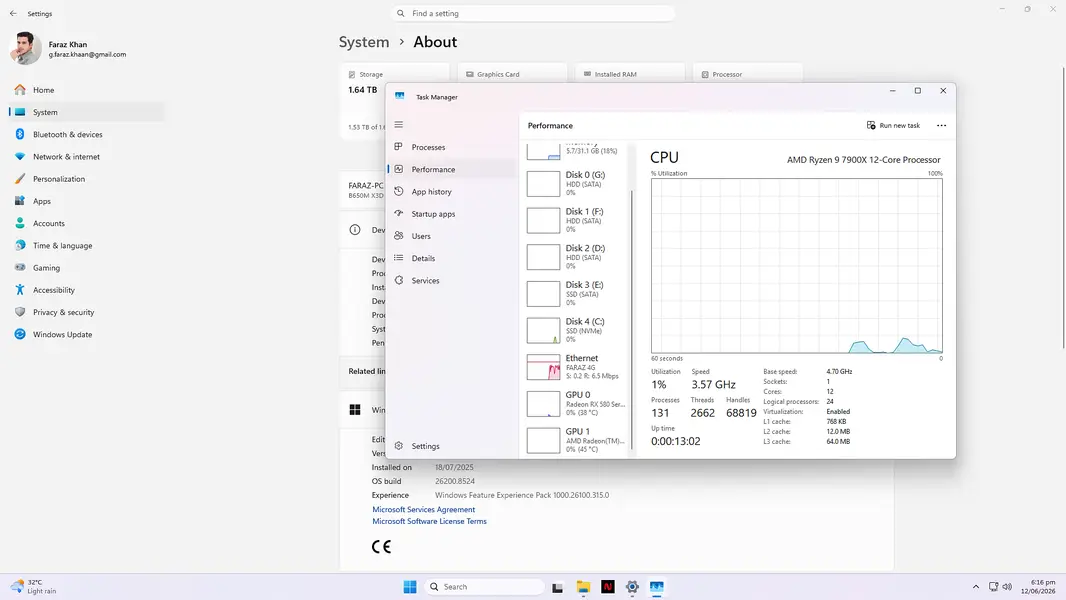Select Disk 1 (F:) performance item
1066x600 pixels.
click(x=576, y=220)
